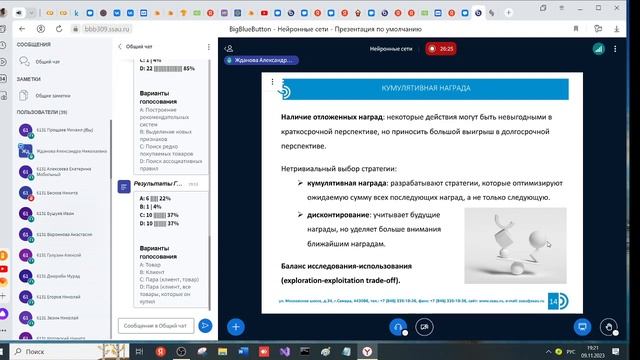This screenshot has height=360, width=640.
Task: Focus the Сообщение в Общий чат field
Action: pos(156,326)
